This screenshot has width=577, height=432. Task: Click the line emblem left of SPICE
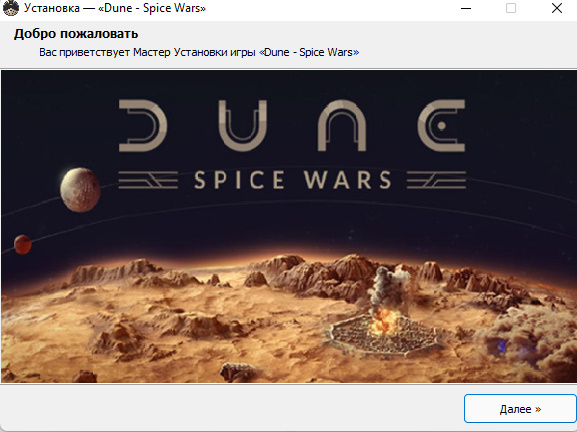pyautogui.click(x=148, y=180)
